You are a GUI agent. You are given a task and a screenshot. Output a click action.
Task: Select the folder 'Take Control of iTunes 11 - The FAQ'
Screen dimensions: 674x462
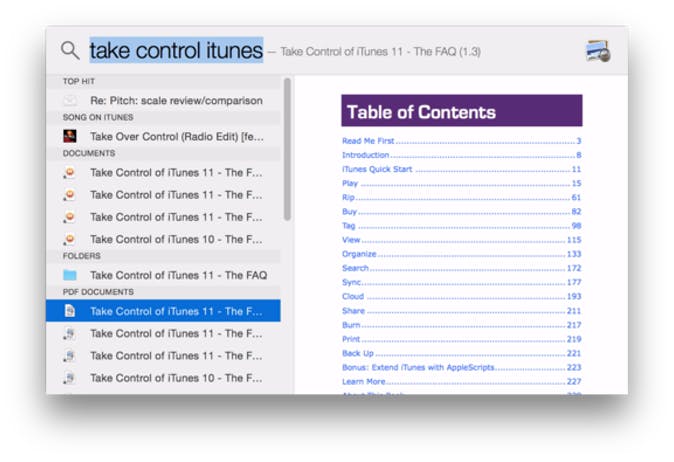coord(163,275)
